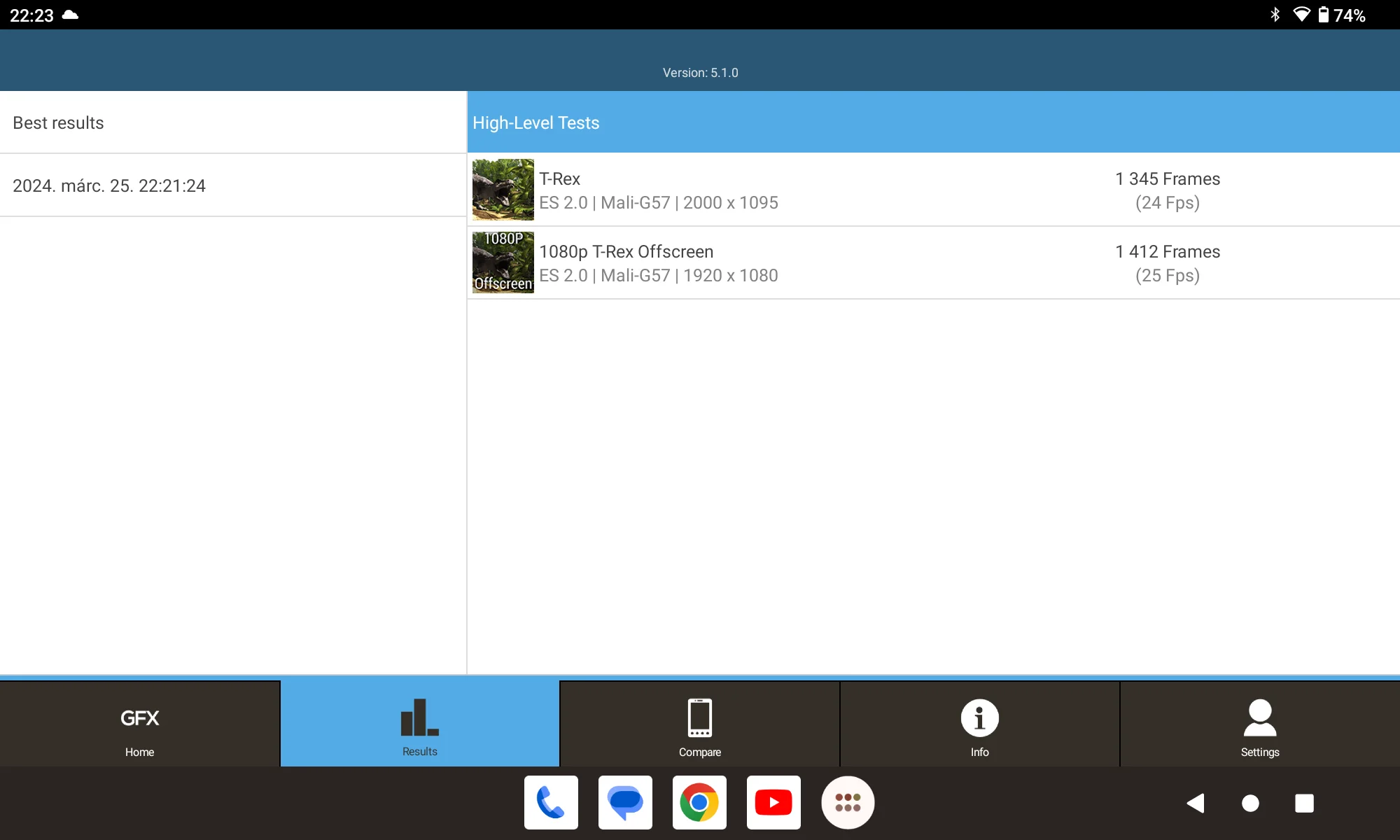
Task: Open the T-Rex 1 345 Frames result
Action: tap(1167, 190)
